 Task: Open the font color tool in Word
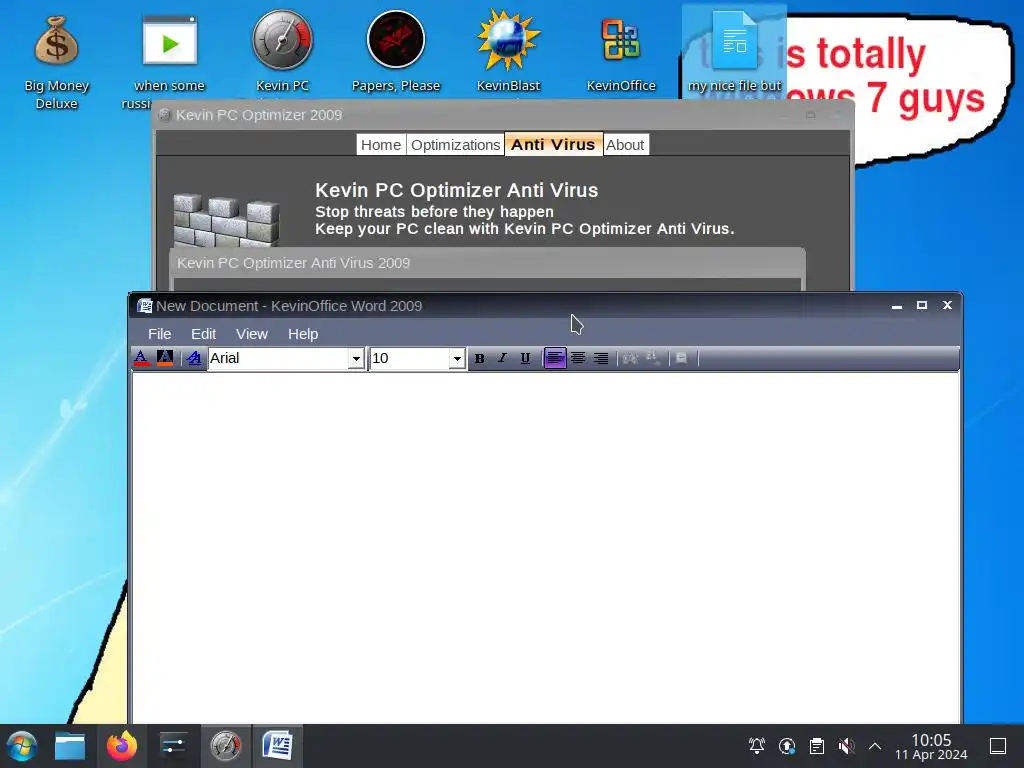point(141,358)
